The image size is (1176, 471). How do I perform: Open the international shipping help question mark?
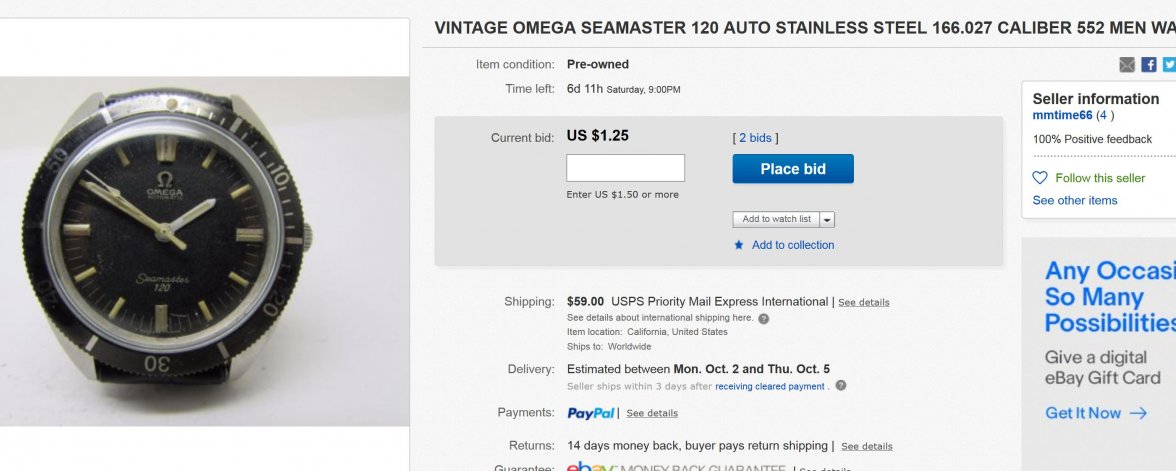click(x=764, y=319)
